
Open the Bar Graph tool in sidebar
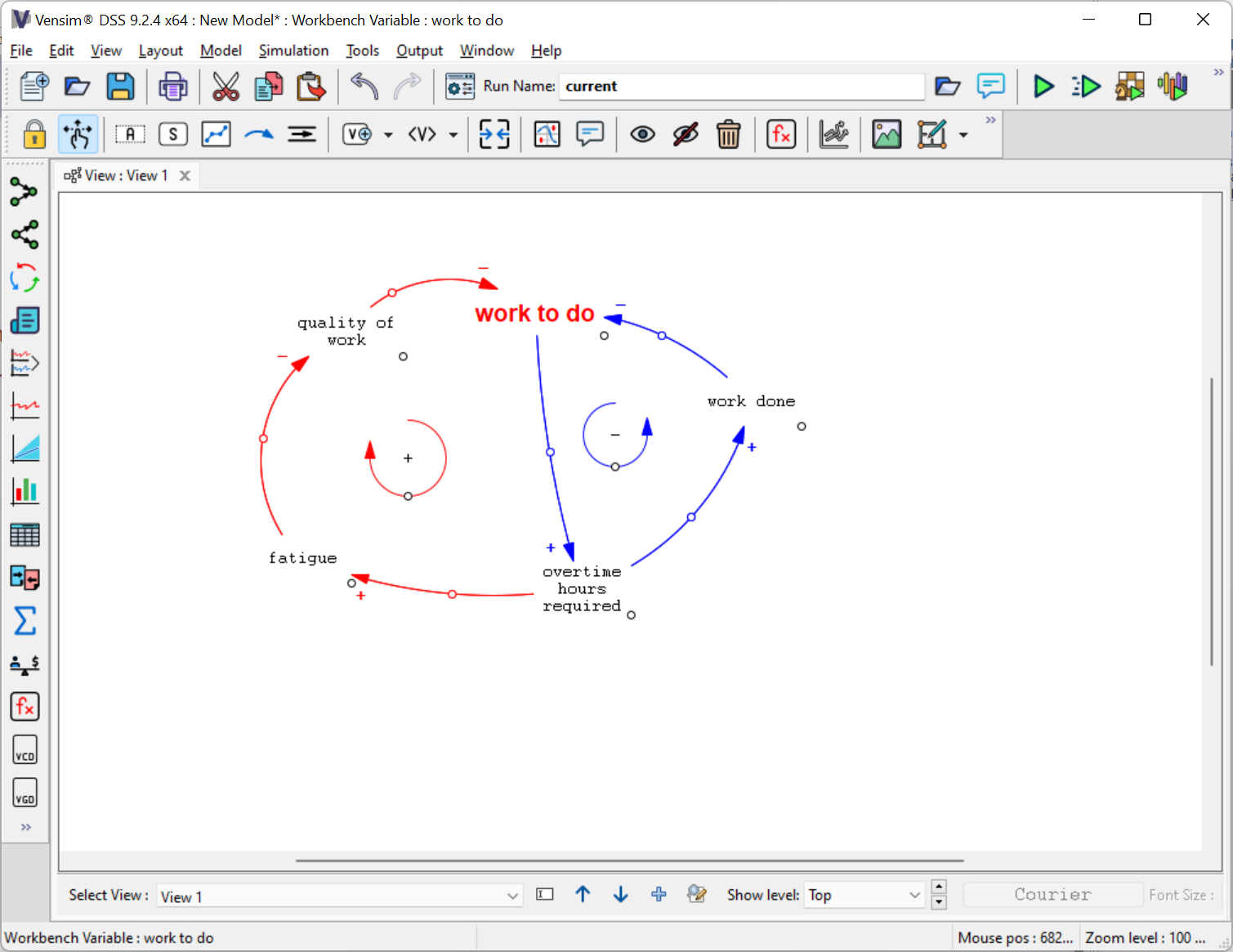[x=25, y=491]
